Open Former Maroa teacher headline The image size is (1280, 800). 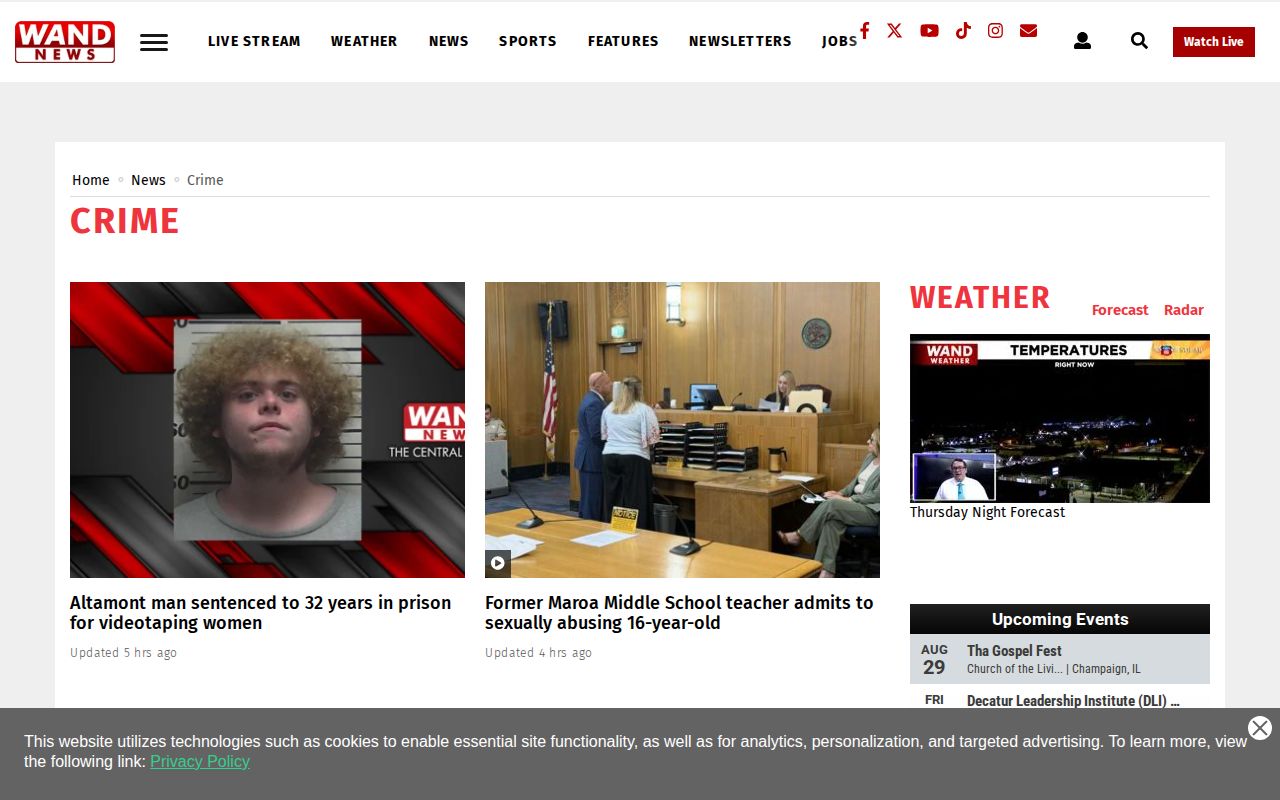point(679,613)
